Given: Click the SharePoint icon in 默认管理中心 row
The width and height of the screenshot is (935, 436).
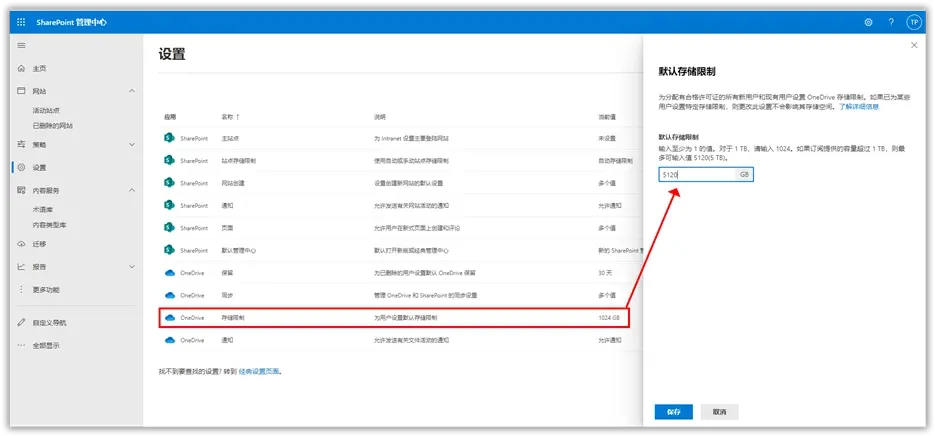Looking at the screenshot, I should (169, 251).
